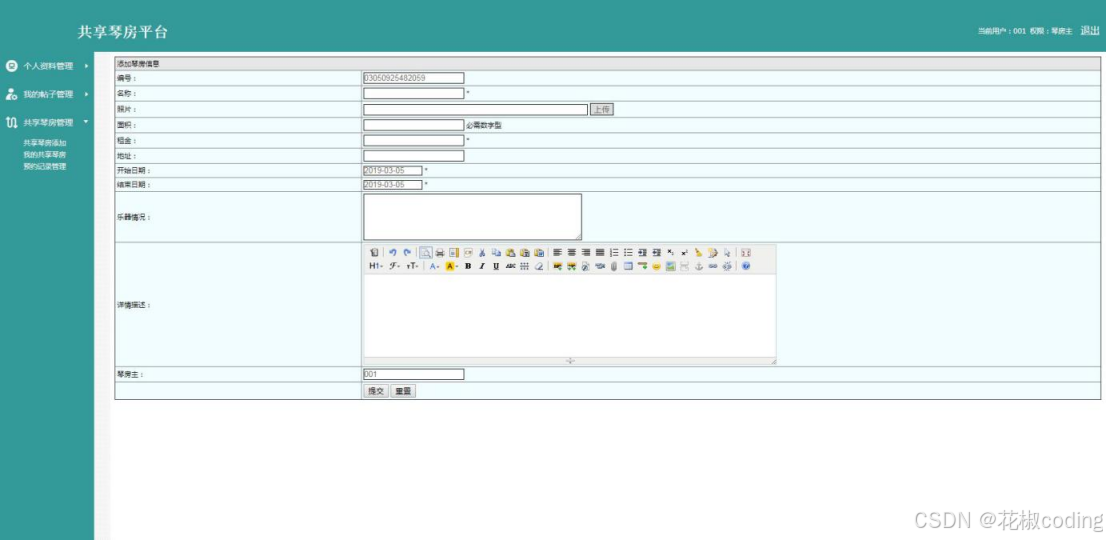Image resolution: width=1107 pixels, height=540 pixels.
Task: Click the 地址 input field
Action: pyautogui.click(x=414, y=156)
